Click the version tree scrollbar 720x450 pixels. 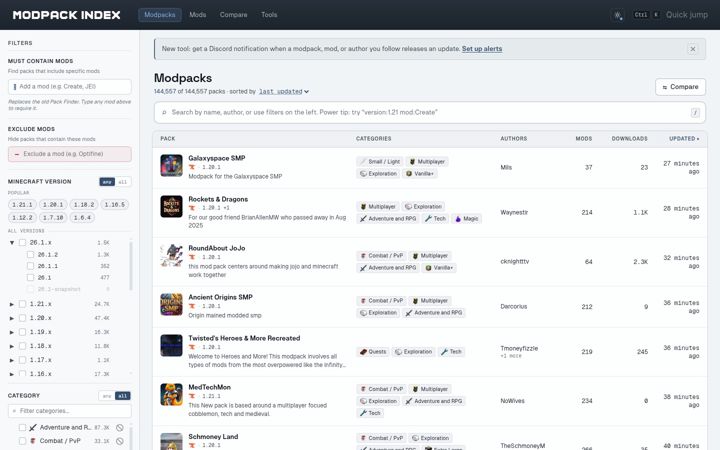pyautogui.click(x=131, y=266)
